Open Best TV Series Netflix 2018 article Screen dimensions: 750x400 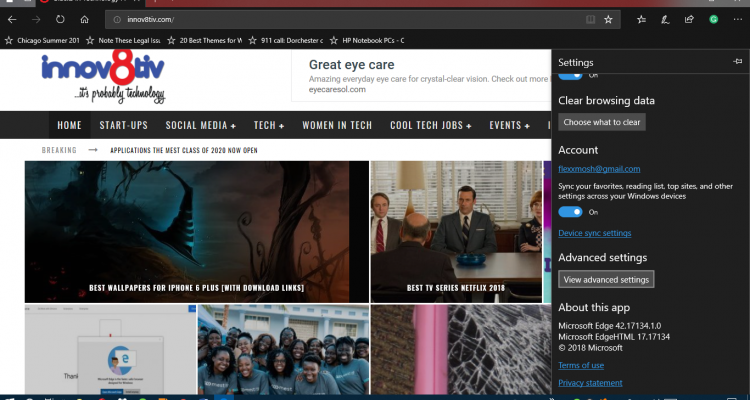coord(456,232)
